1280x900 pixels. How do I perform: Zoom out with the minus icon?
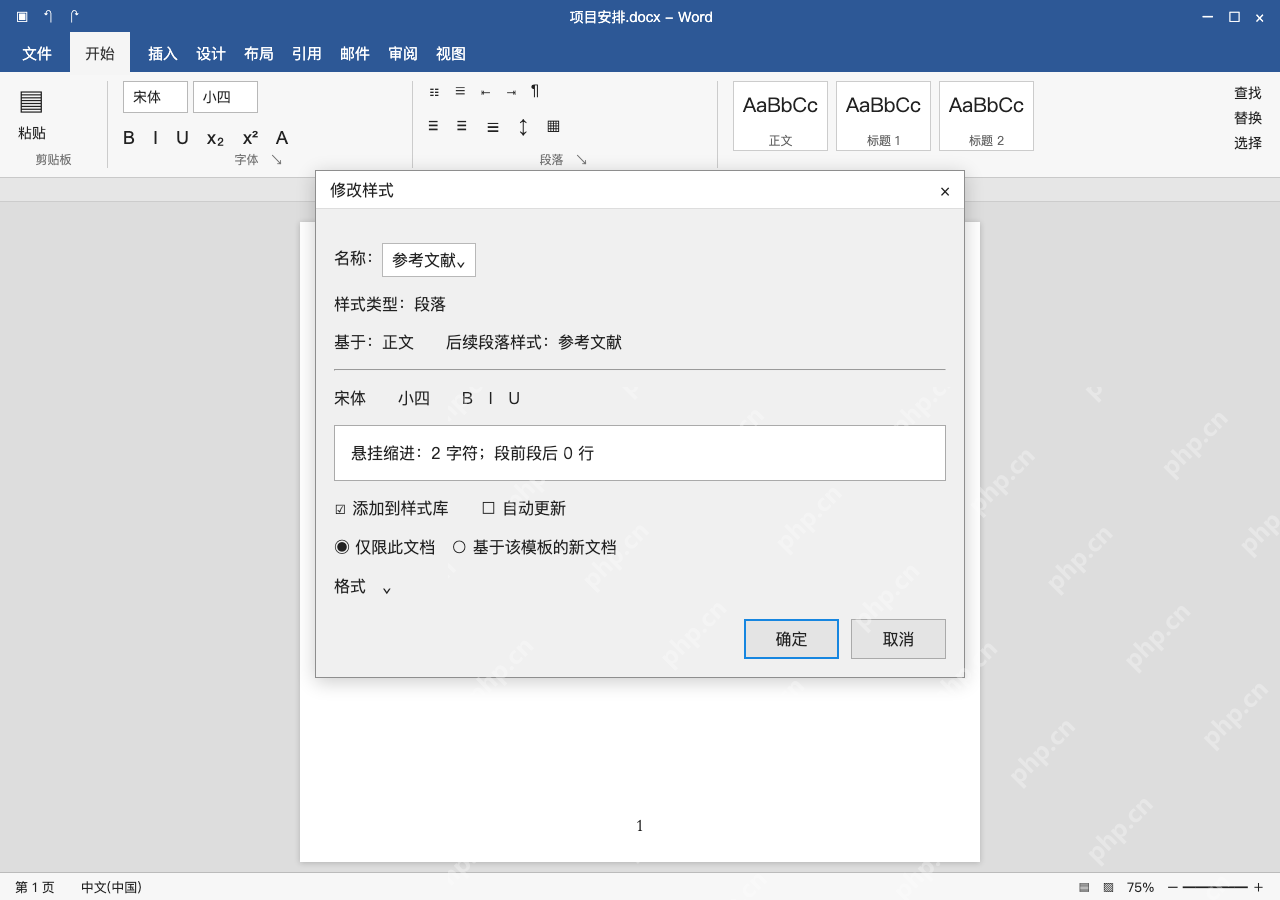pyautogui.click(x=1173, y=887)
